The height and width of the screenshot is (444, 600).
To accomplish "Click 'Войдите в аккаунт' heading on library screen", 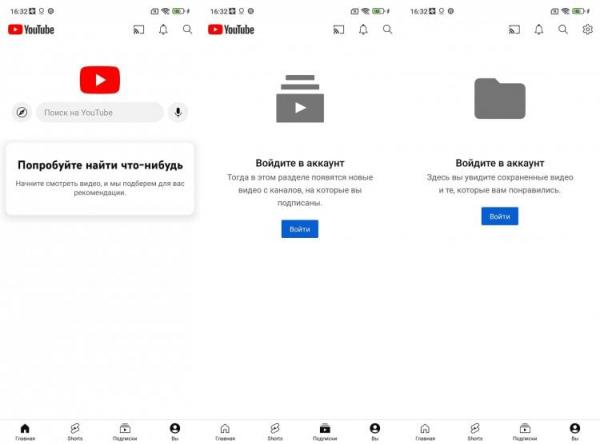I will (x=500, y=163).
